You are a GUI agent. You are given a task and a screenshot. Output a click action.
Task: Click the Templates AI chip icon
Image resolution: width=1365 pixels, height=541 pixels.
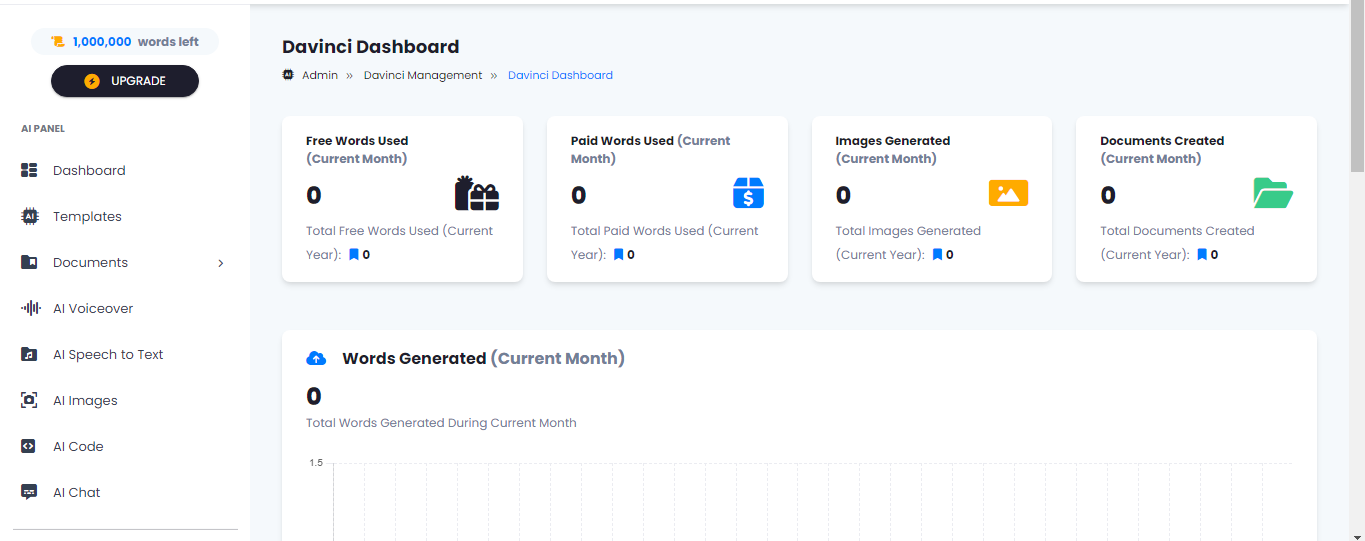pos(29,217)
